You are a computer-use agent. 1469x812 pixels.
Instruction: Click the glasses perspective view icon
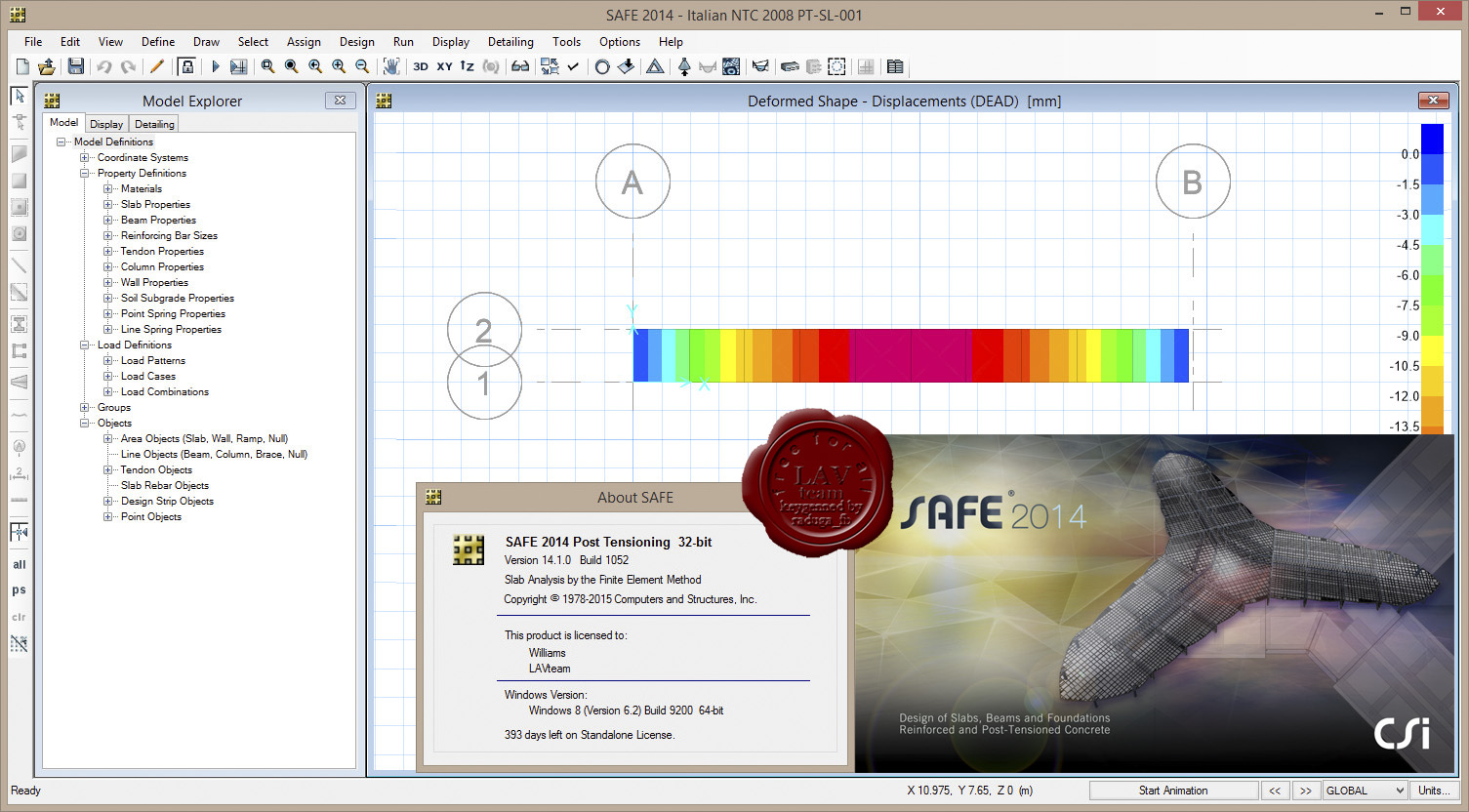pos(520,66)
